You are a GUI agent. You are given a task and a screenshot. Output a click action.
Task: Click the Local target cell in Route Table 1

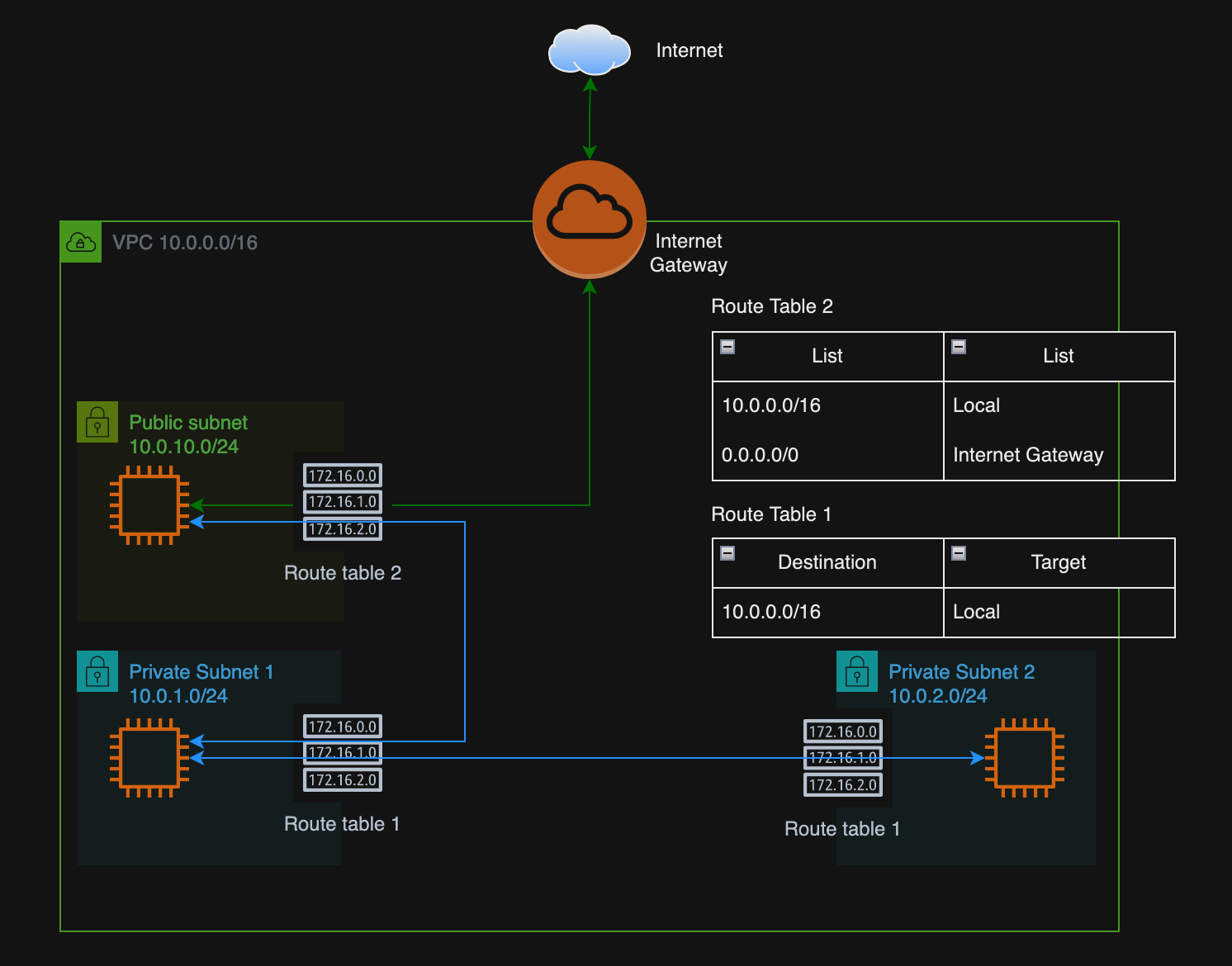977,612
